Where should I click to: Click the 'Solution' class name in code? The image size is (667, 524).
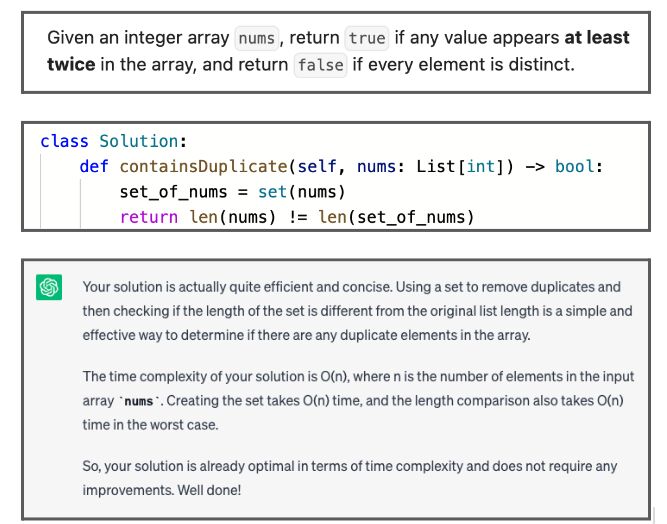click(140, 141)
